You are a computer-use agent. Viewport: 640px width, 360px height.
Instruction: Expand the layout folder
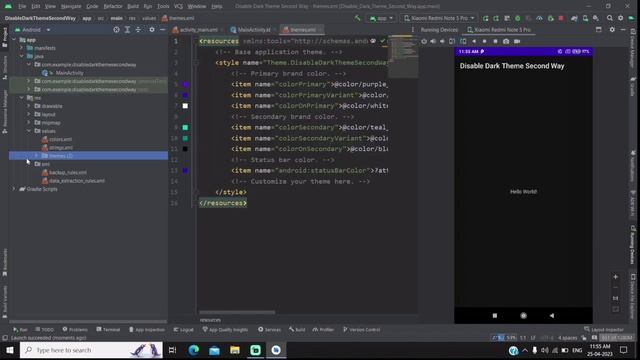click(x=29, y=114)
